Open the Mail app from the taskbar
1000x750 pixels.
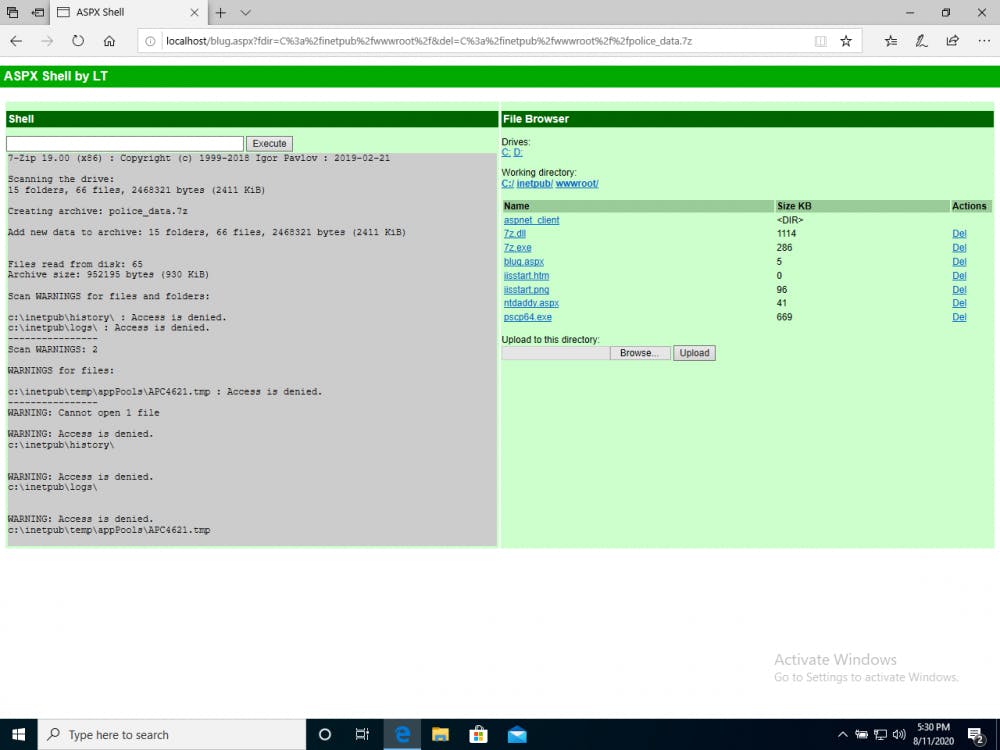[x=517, y=734]
